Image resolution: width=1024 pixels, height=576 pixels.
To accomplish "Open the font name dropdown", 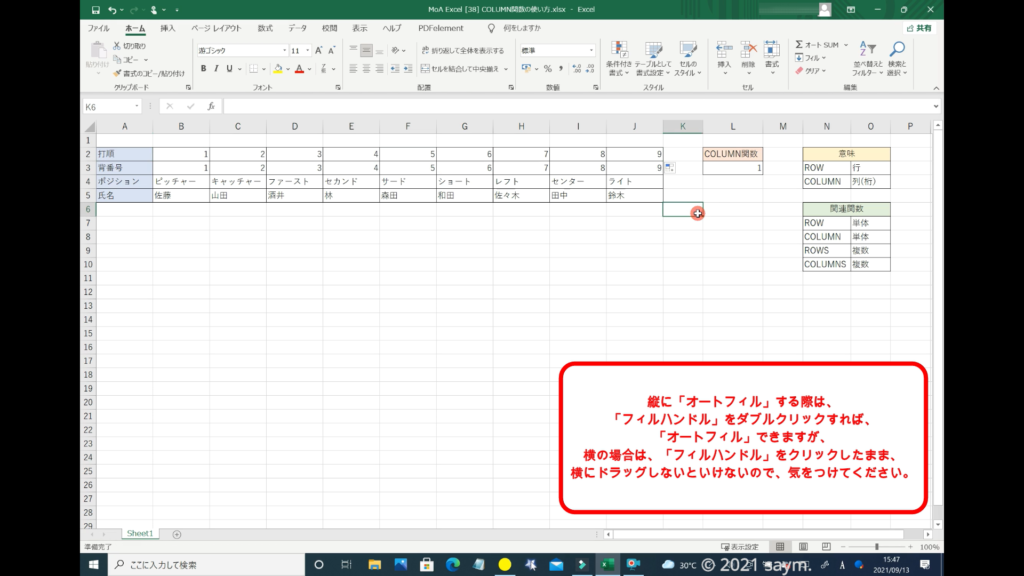I will 283,50.
